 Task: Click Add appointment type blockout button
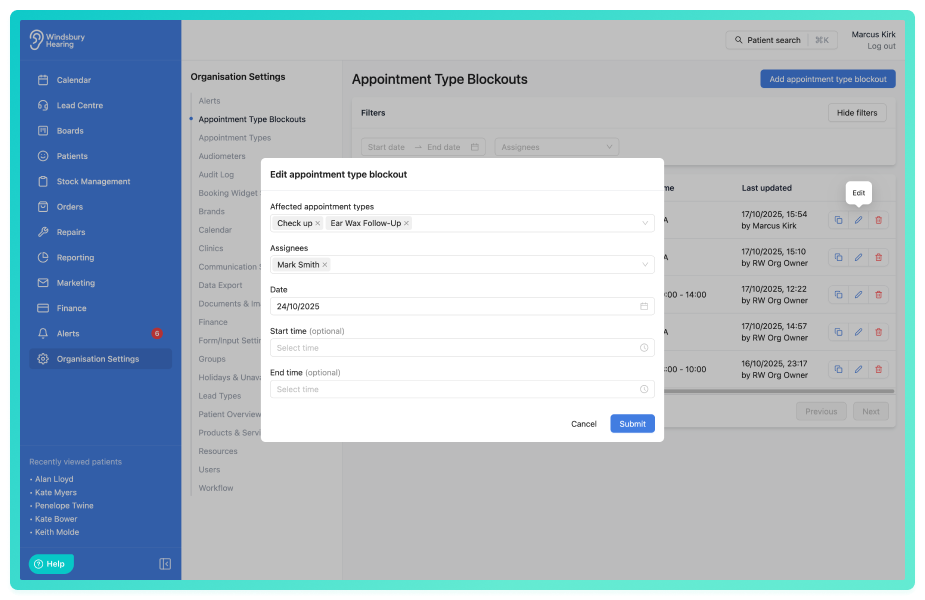pyautogui.click(x=828, y=79)
